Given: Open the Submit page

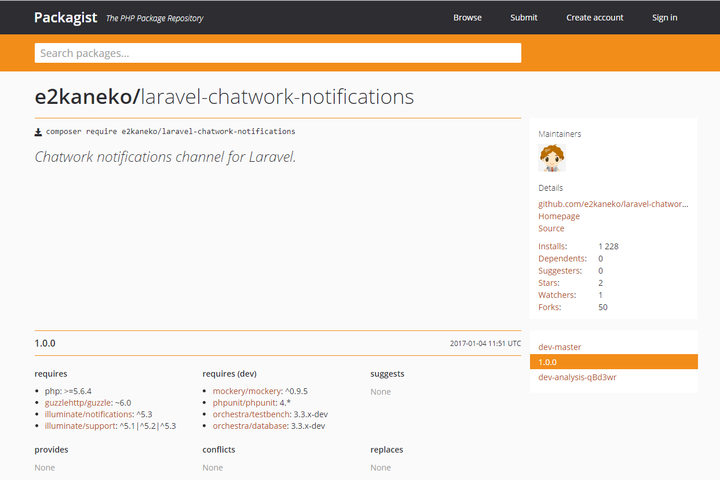Looking at the screenshot, I should click(523, 17).
